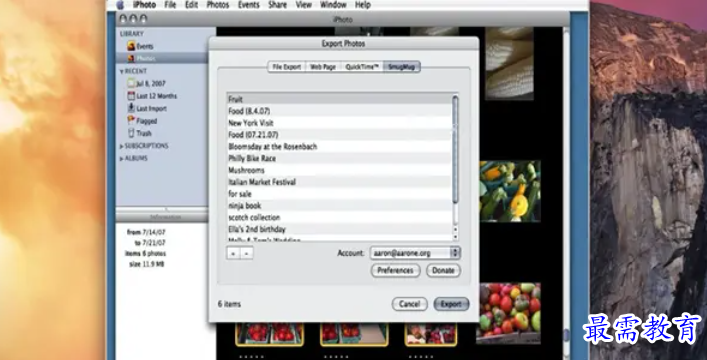Open the Help menu
Screen dimensions: 707x360
[363, 5]
